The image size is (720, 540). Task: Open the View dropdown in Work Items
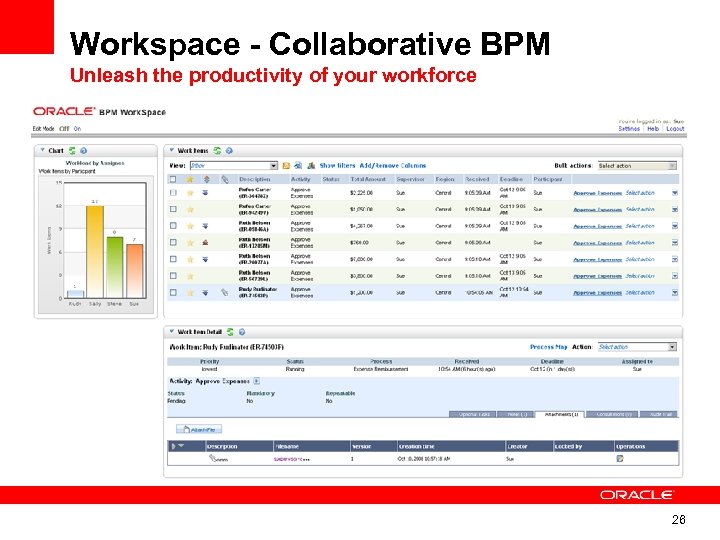click(x=234, y=166)
